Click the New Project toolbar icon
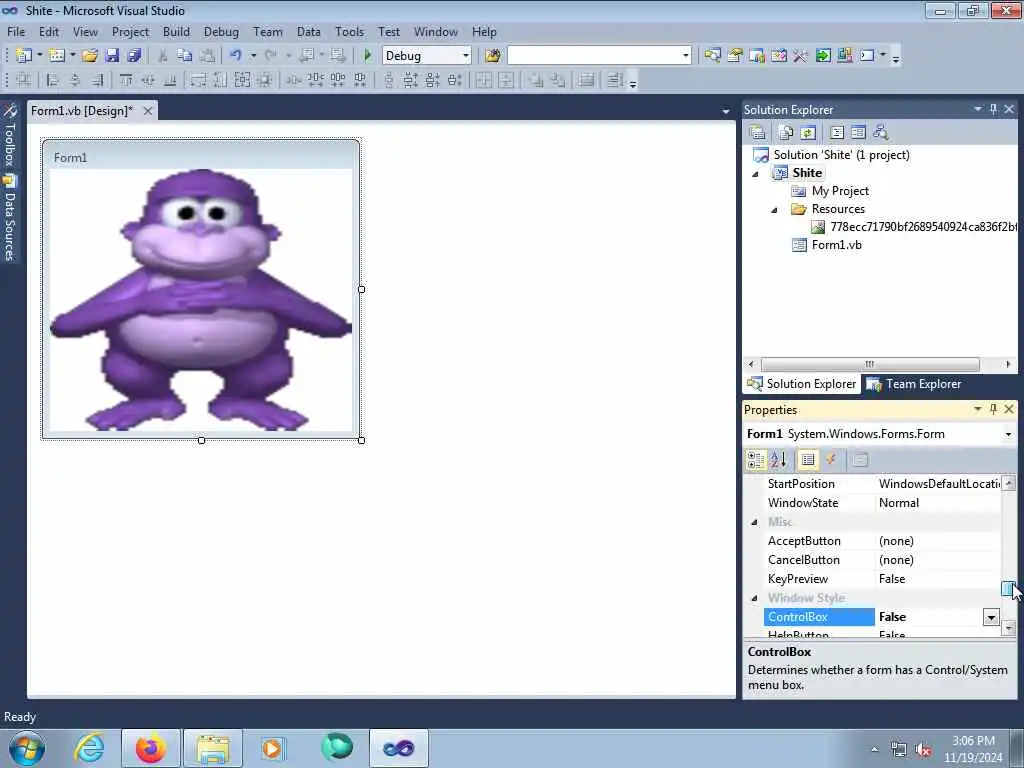The height and width of the screenshot is (768, 1024). pyautogui.click(x=24, y=56)
